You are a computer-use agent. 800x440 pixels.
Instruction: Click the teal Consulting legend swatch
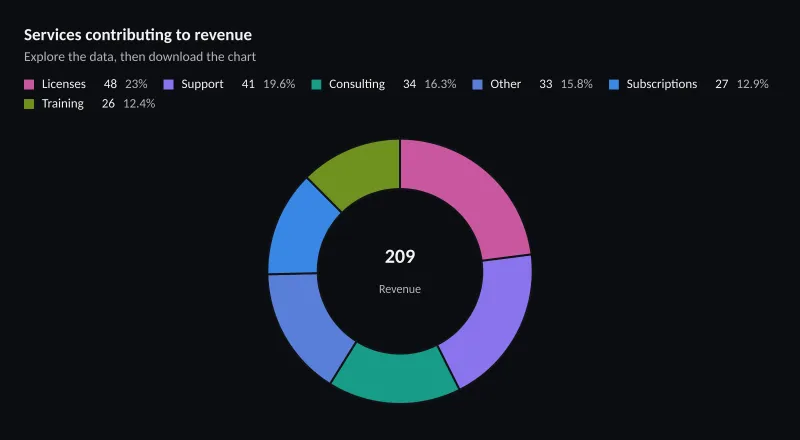point(316,84)
